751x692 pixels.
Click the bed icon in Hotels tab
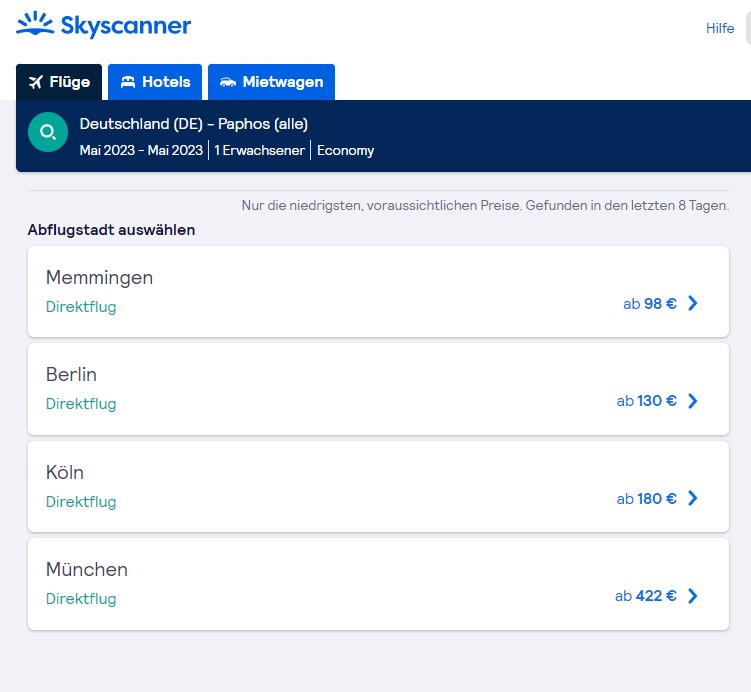pyautogui.click(x=128, y=82)
